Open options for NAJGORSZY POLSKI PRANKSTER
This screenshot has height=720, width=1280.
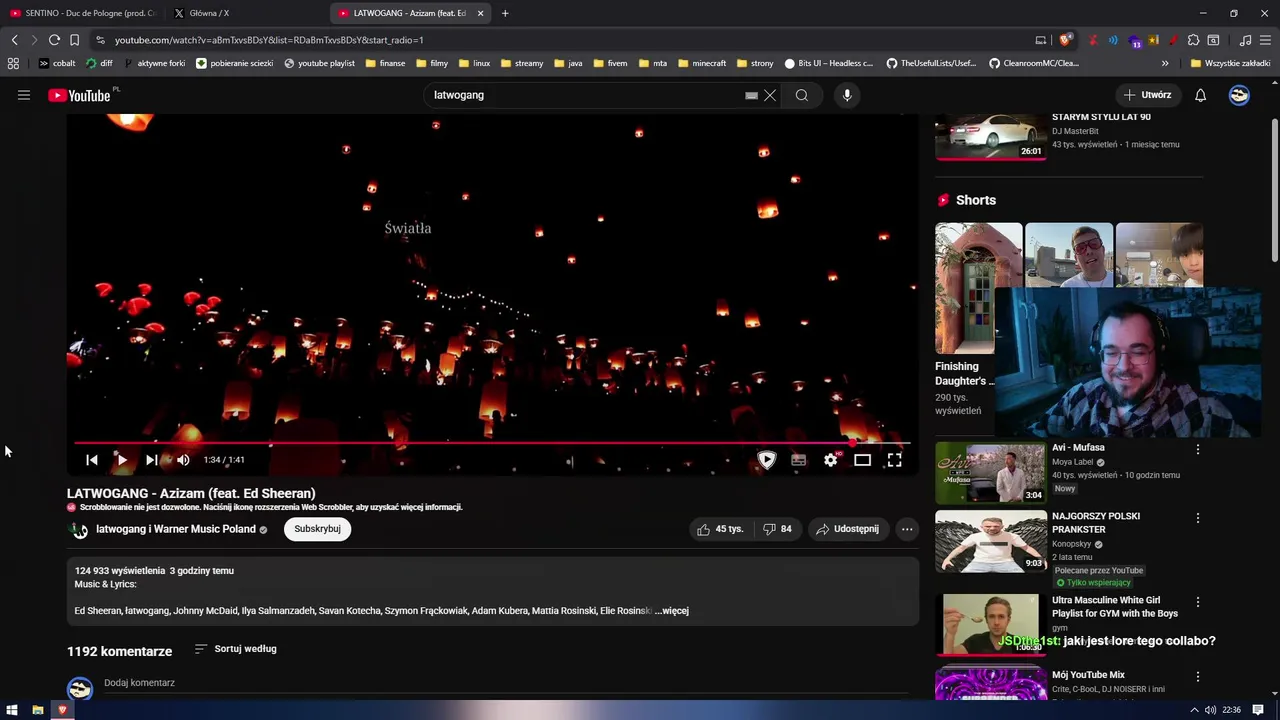(x=1198, y=518)
